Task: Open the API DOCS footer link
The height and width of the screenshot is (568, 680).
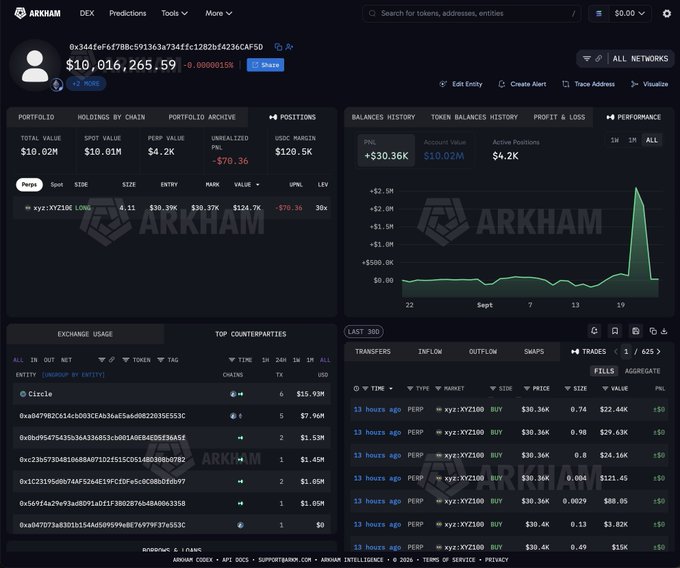Action: tap(235, 560)
